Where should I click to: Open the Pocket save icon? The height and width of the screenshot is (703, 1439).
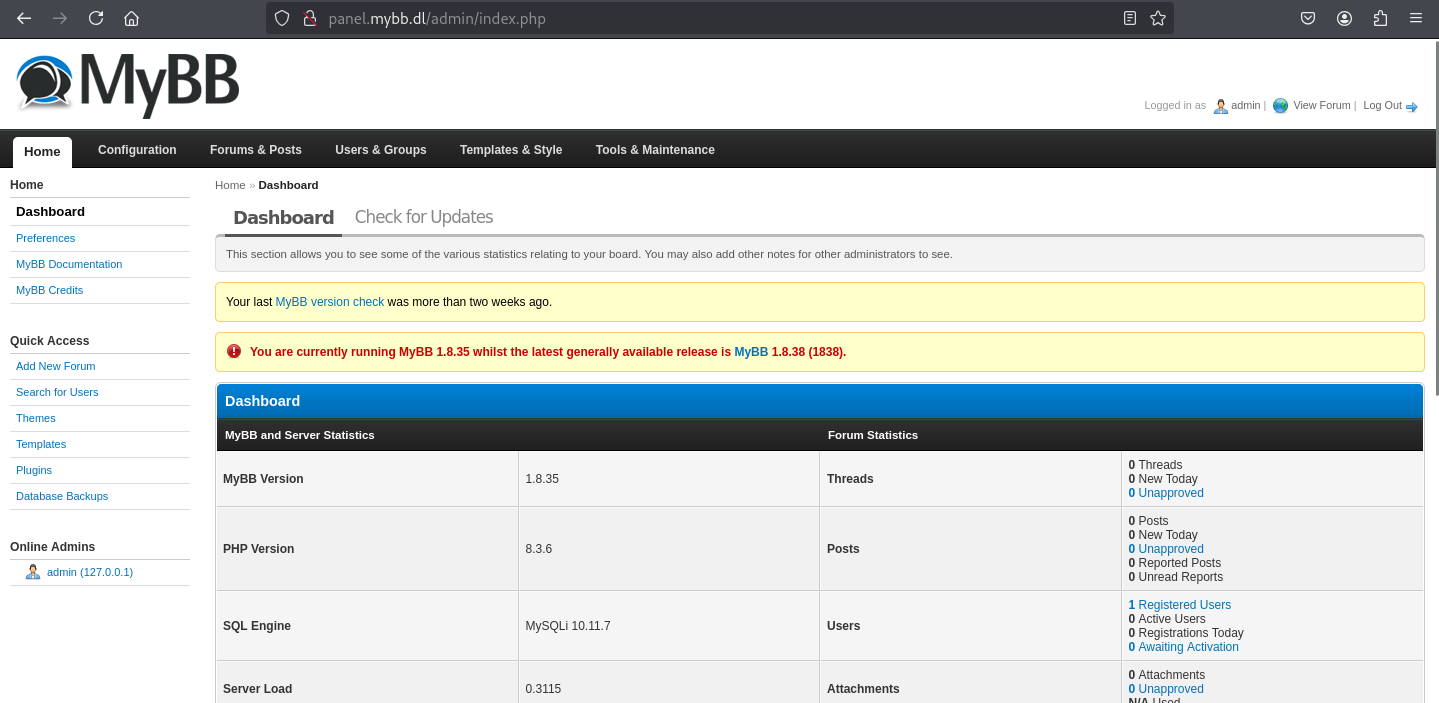pyautogui.click(x=1307, y=18)
